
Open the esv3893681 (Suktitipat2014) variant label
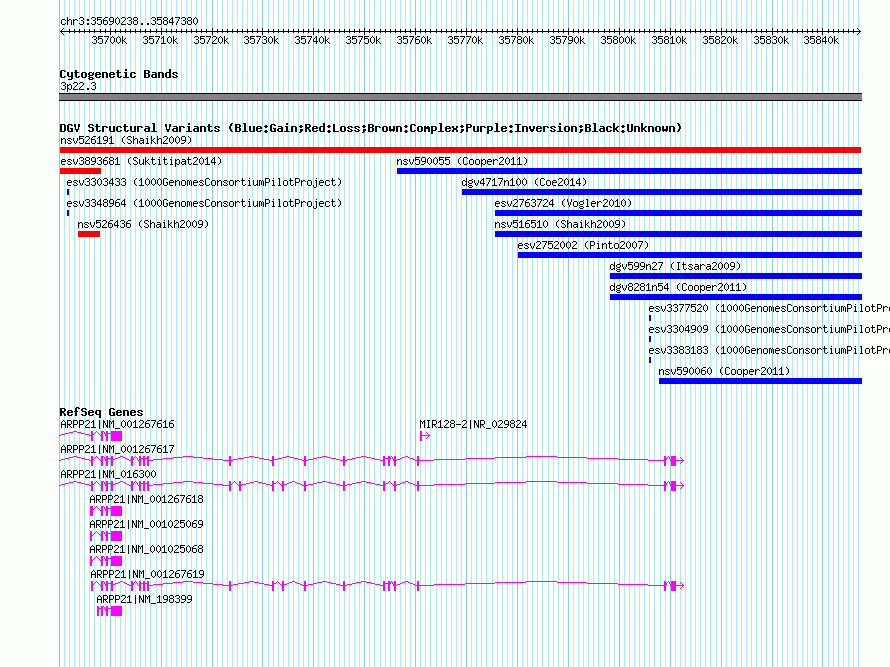[141, 161]
